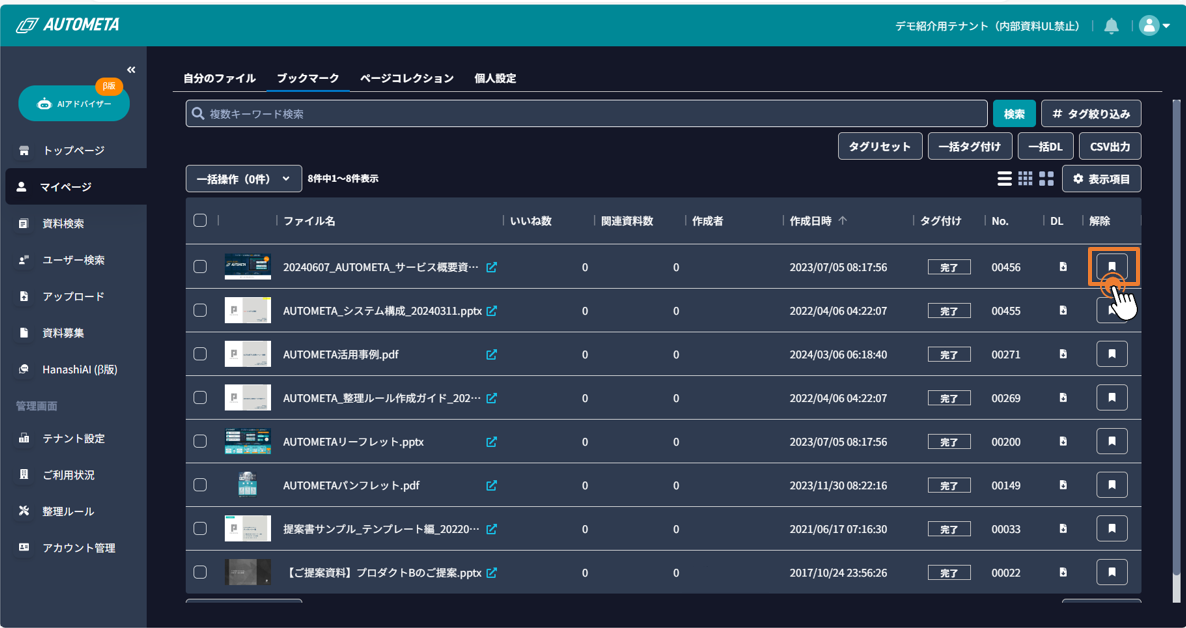The height and width of the screenshot is (628, 1186).
Task: Check the box for AUTOMETA_整理ルール作成ガイド row
Action: coord(200,397)
